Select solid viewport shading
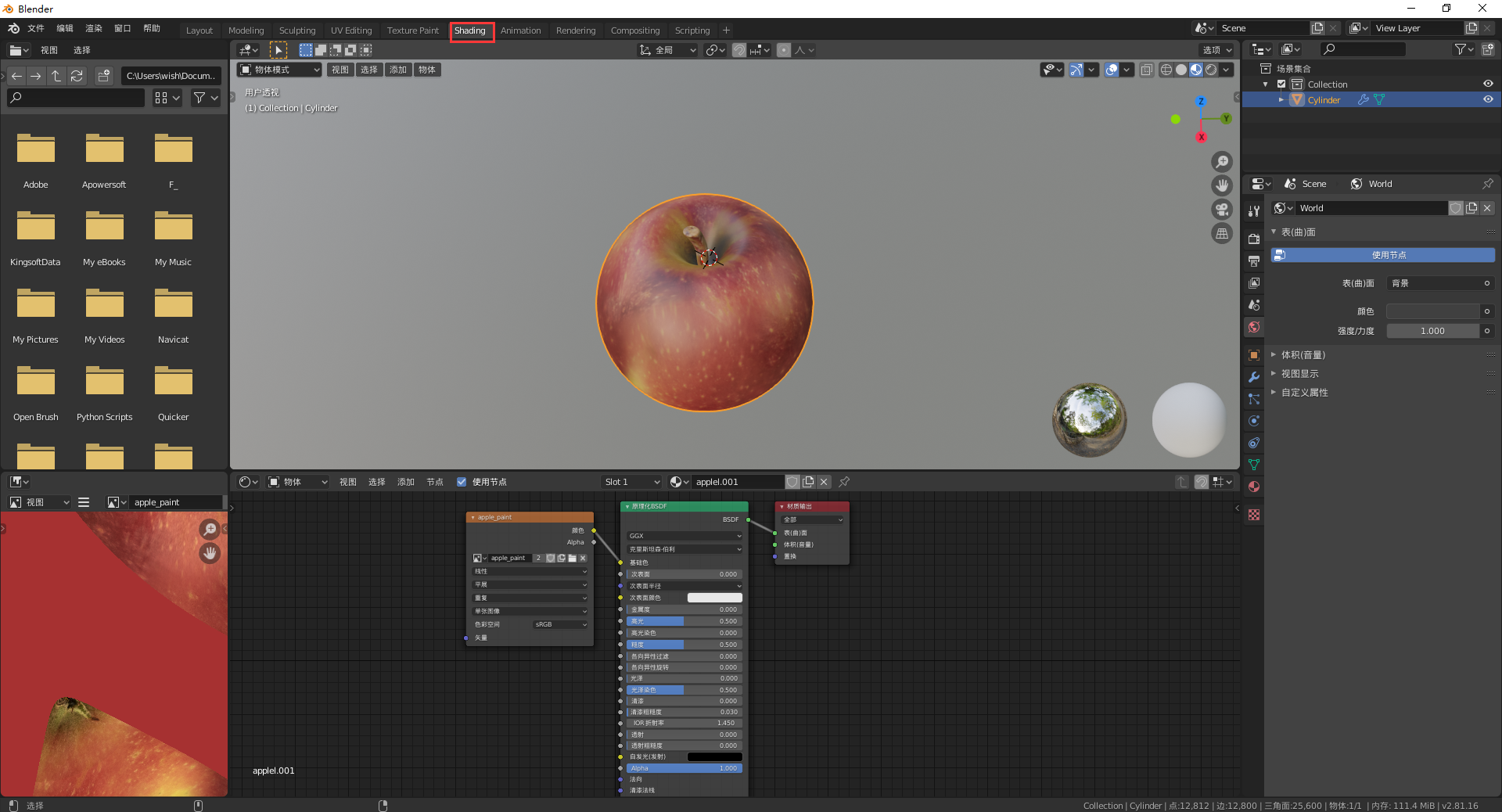Screen dimensions: 1502x812 pos(1181,70)
